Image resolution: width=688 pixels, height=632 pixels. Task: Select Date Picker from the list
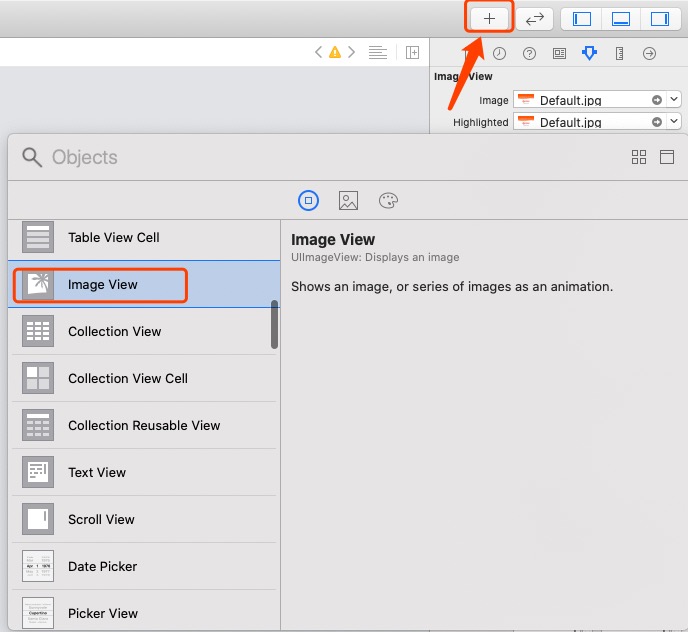[103, 566]
